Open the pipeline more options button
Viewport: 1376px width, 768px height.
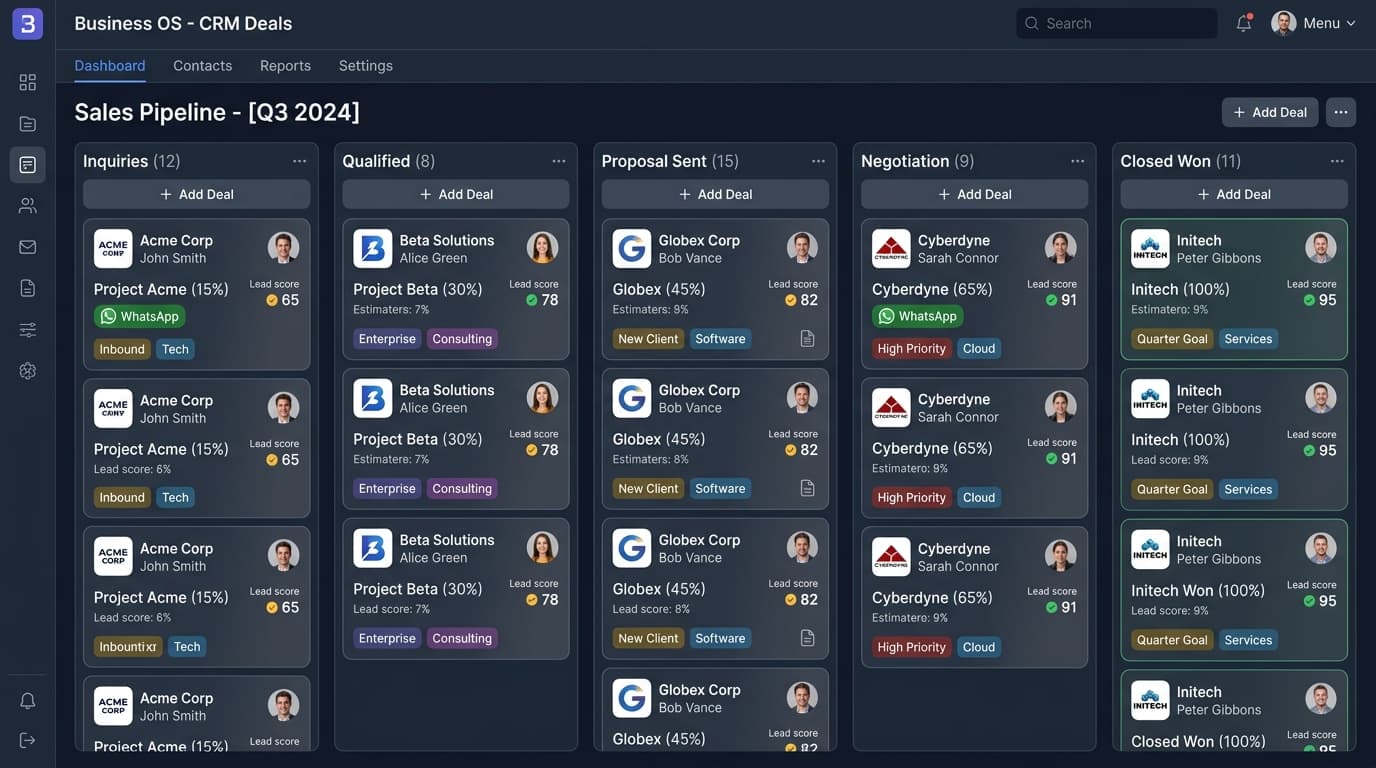(1341, 112)
